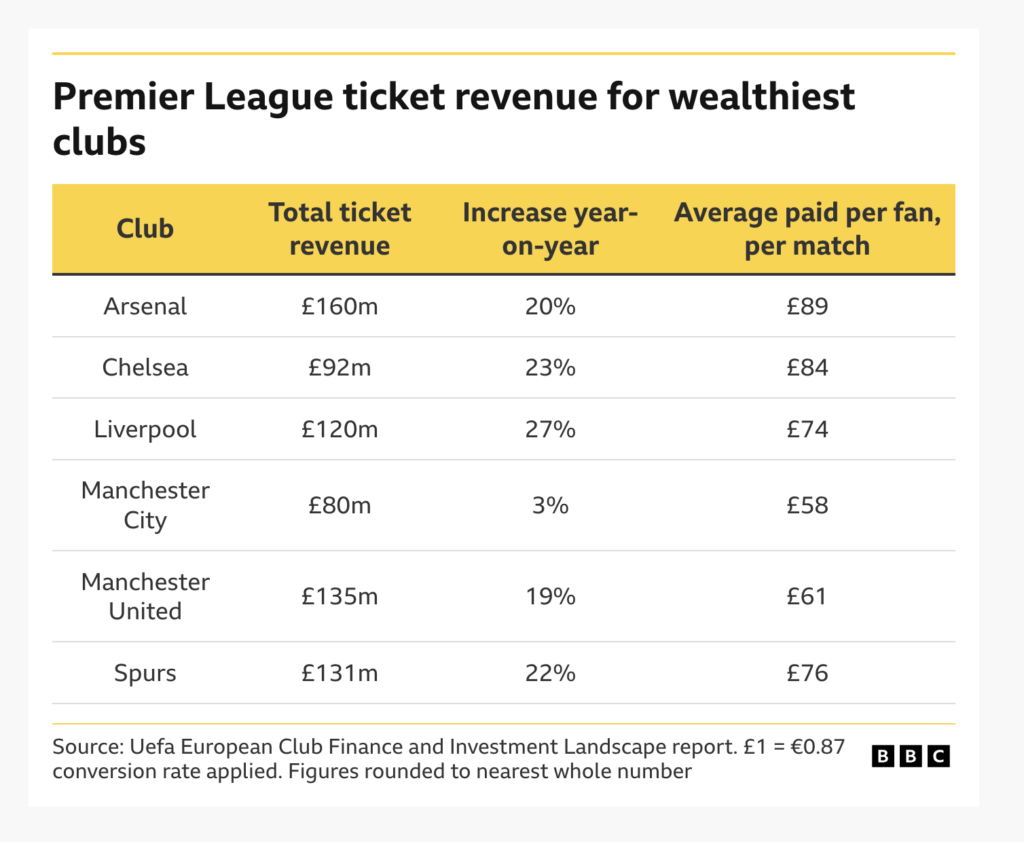Viewport: 1024px width, 842px height.
Task: Click the Increase year-on-year column header
Action: click(x=550, y=229)
